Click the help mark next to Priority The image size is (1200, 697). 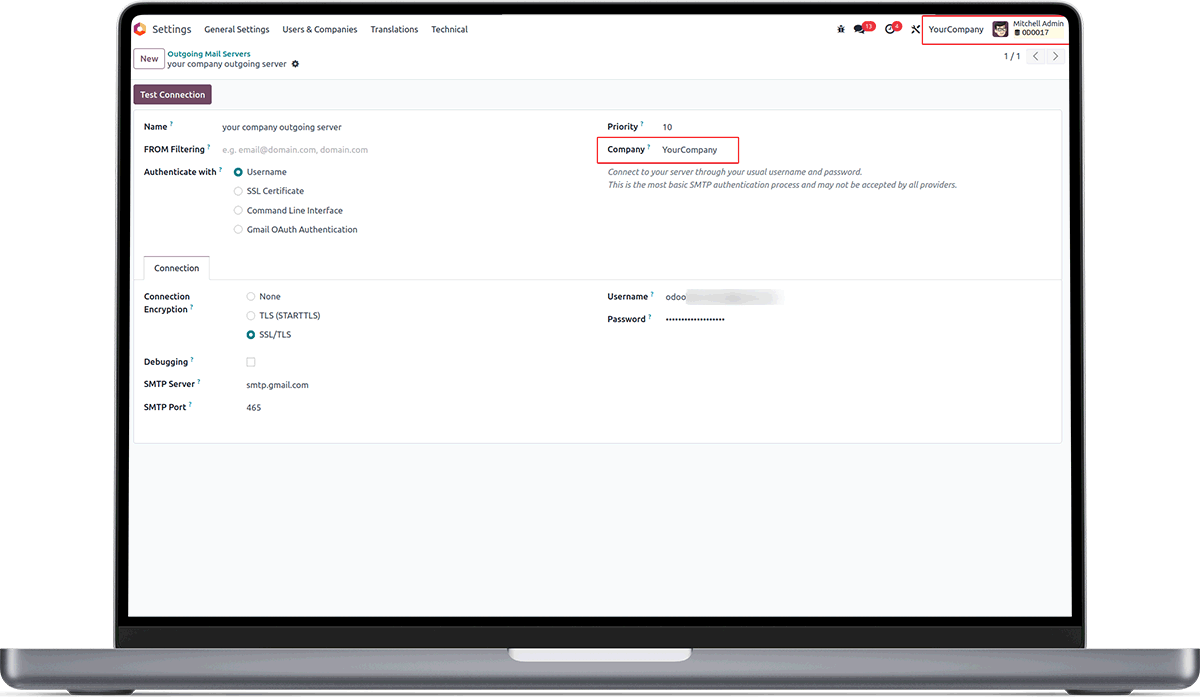click(x=642, y=125)
